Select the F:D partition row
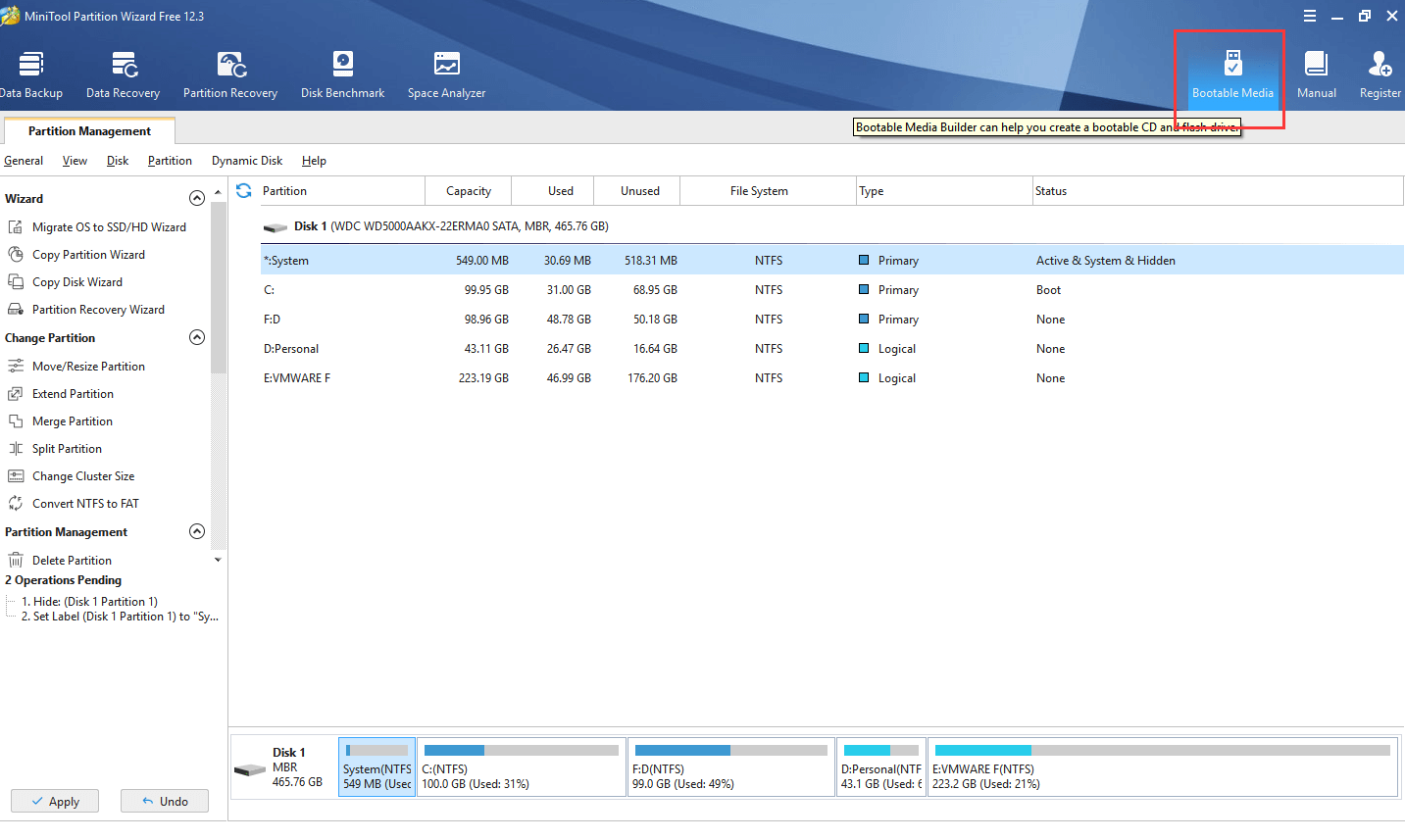Image resolution: width=1405 pixels, height=840 pixels. pyautogui.click(x=832, y=320)
